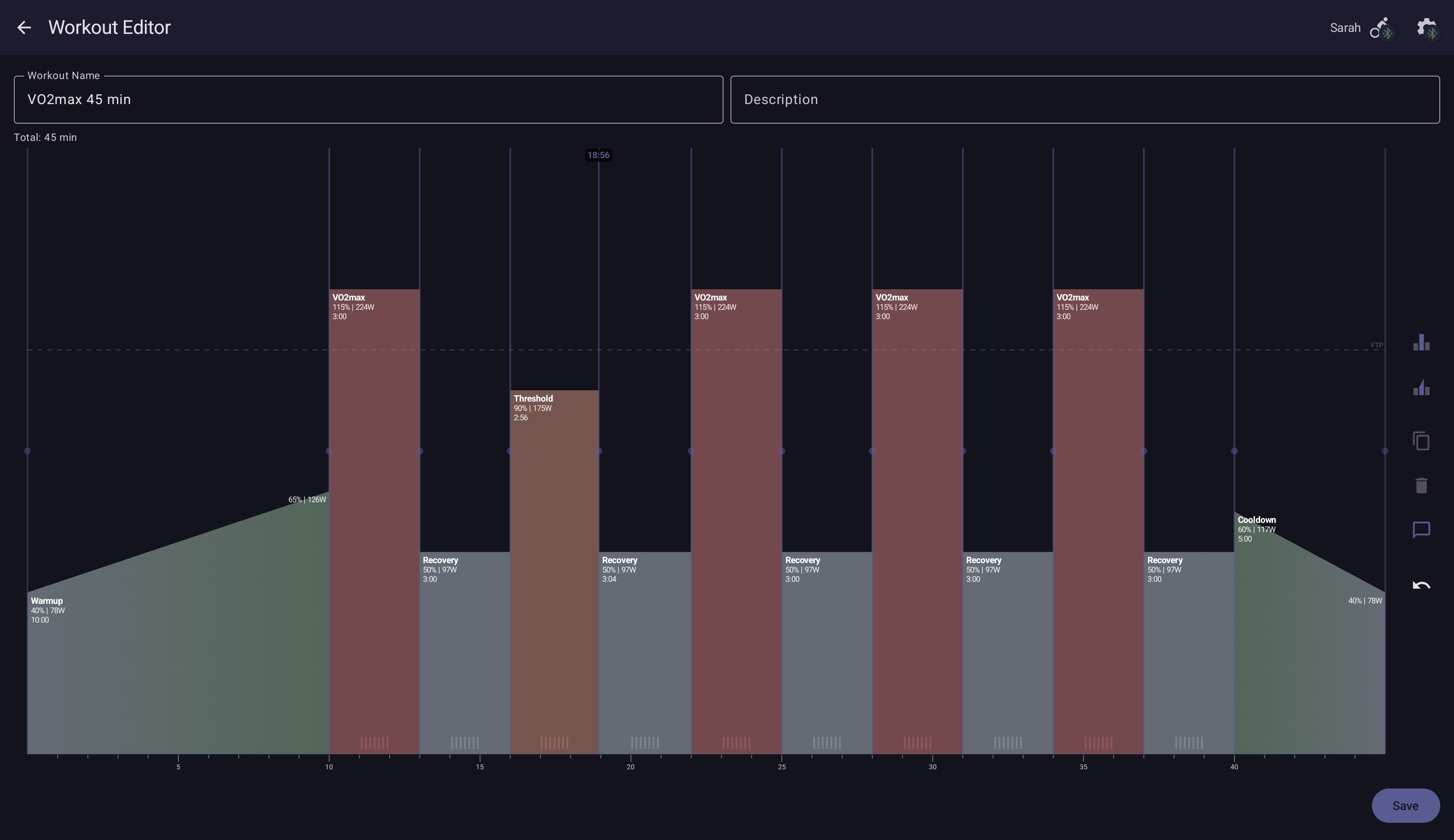Open the trainer Bluetooth connection icon
The image size is (1454, 840).
click(x=1381, y=27)
